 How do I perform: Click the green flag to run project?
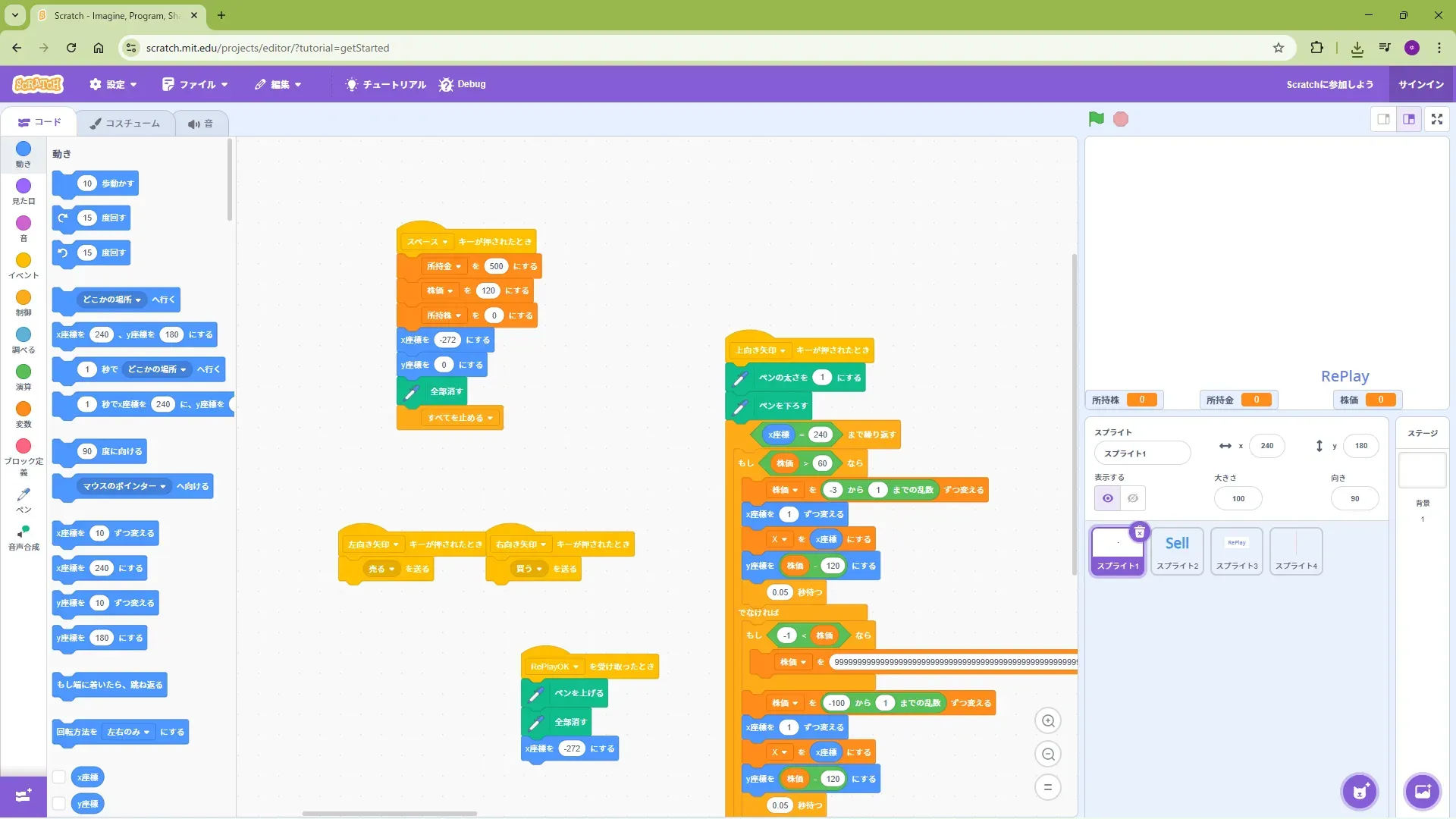[x=1096, y=119]
